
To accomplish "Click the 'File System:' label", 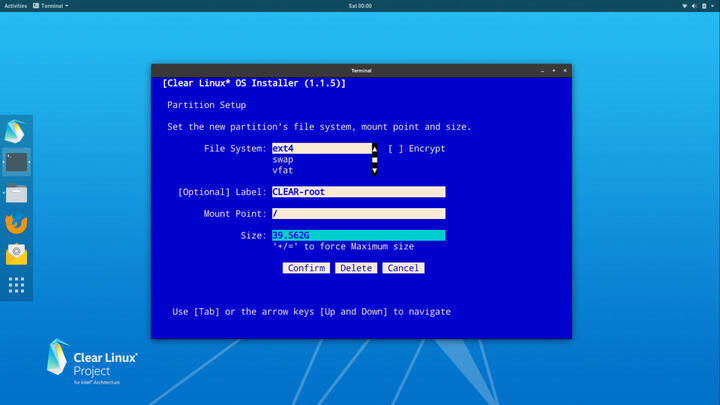I will [235, 148].
